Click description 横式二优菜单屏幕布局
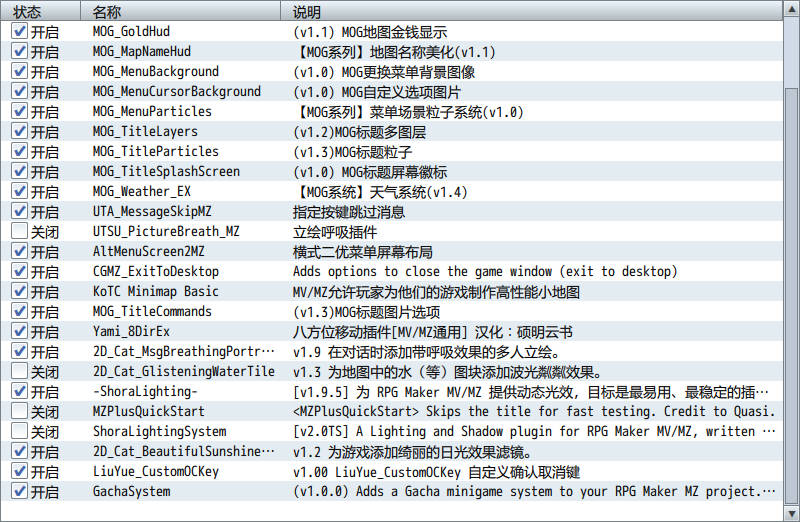Viewport: 800px width, 522px height. (363, 252)
